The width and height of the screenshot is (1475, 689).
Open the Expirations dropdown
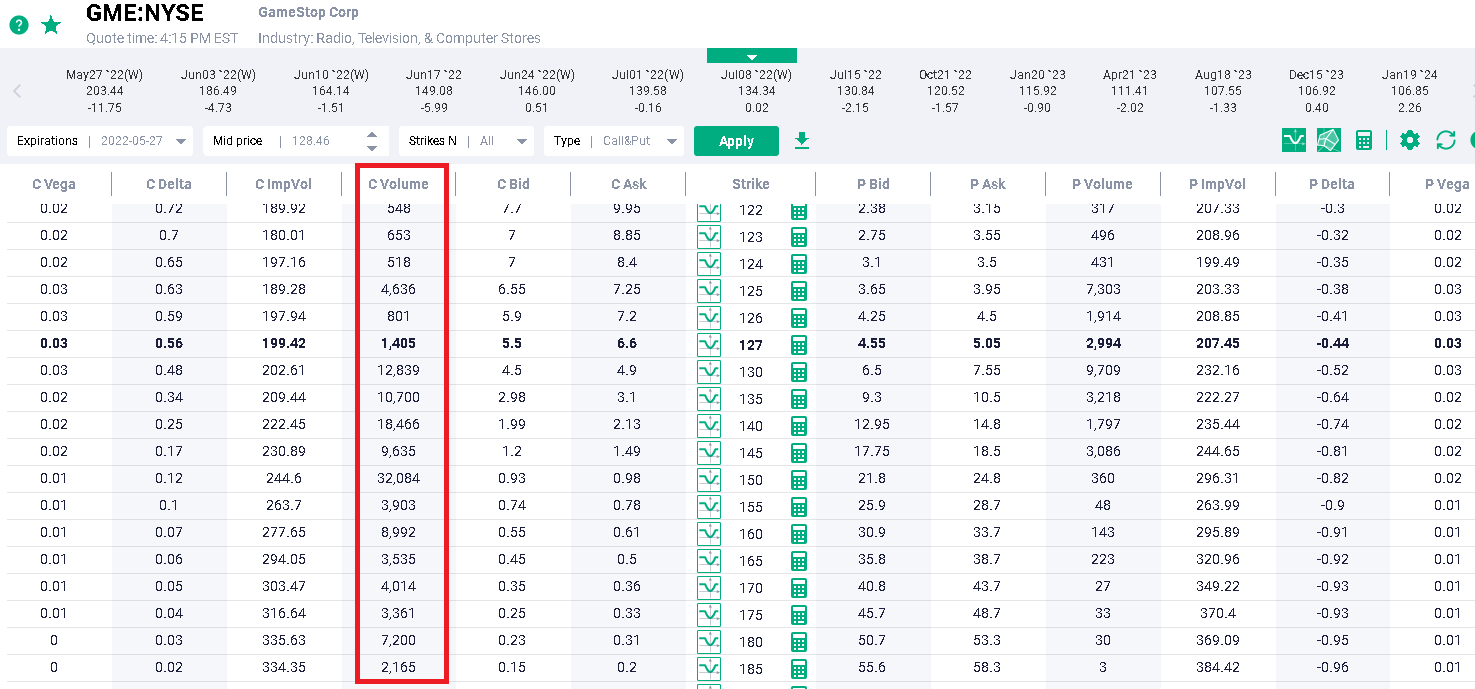click(x=101, y=141)
